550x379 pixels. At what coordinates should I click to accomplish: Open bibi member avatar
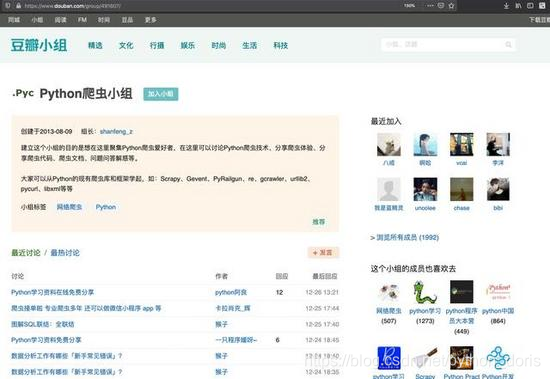tap(498, 189)
